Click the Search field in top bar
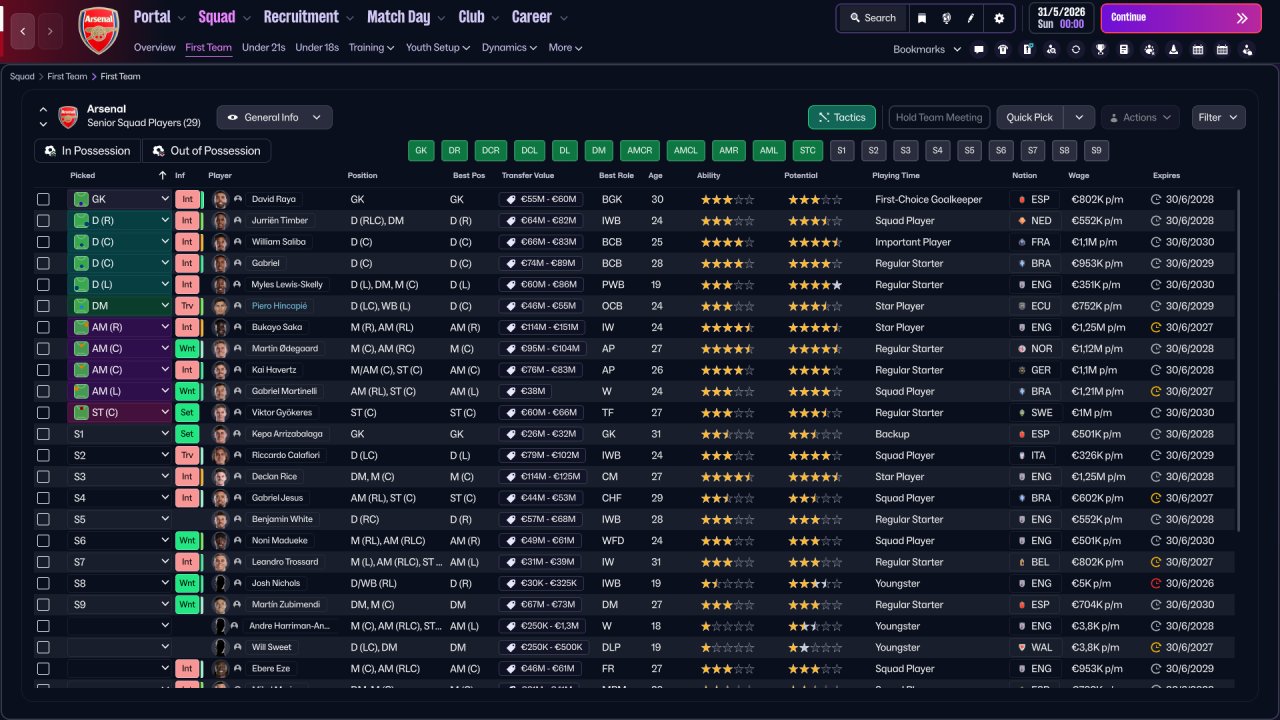The height and width of the screenshot is (720, 1280). 873,18
